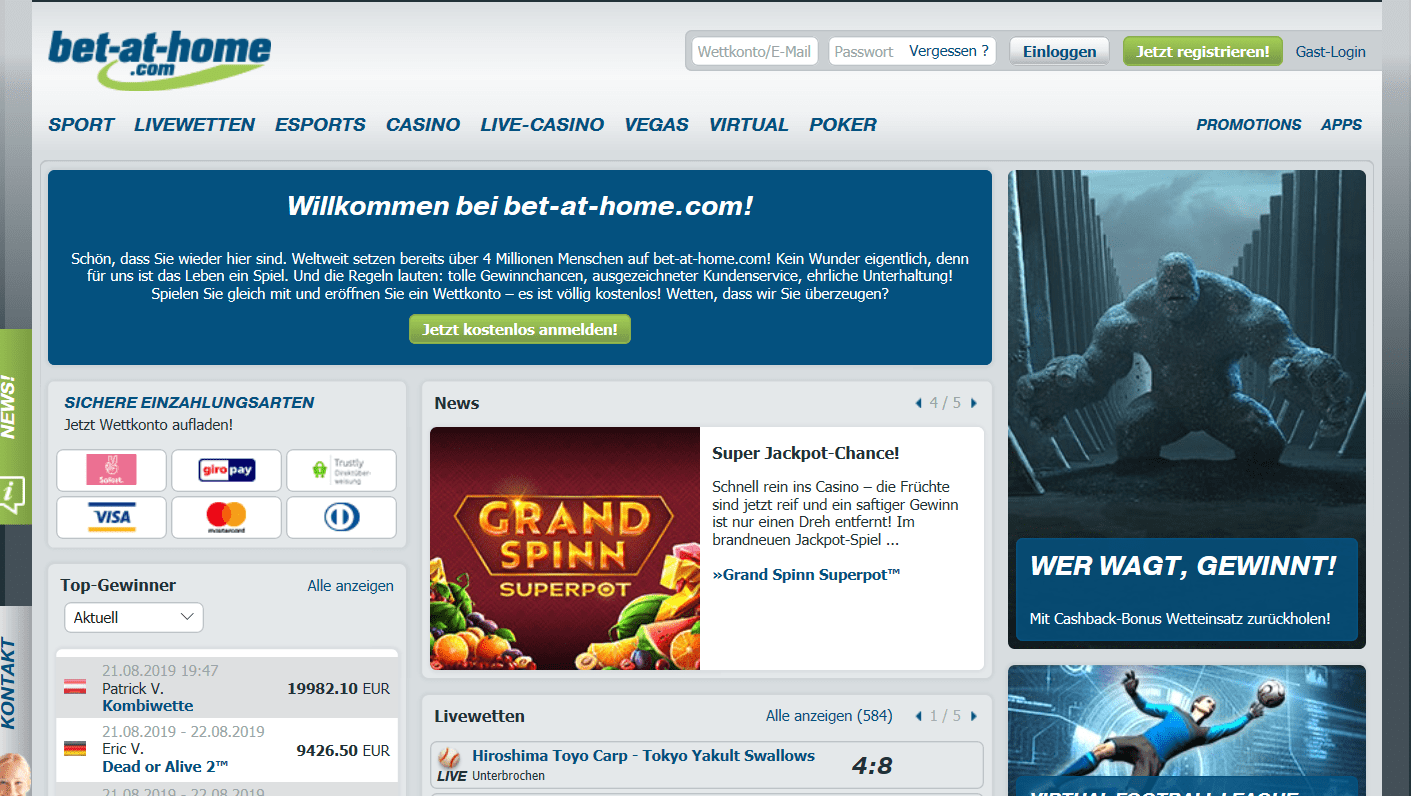Viewport: 1411px width, 796px height.
Task: Select the Mastercard payment icon
Action: (x=226, y=517)
